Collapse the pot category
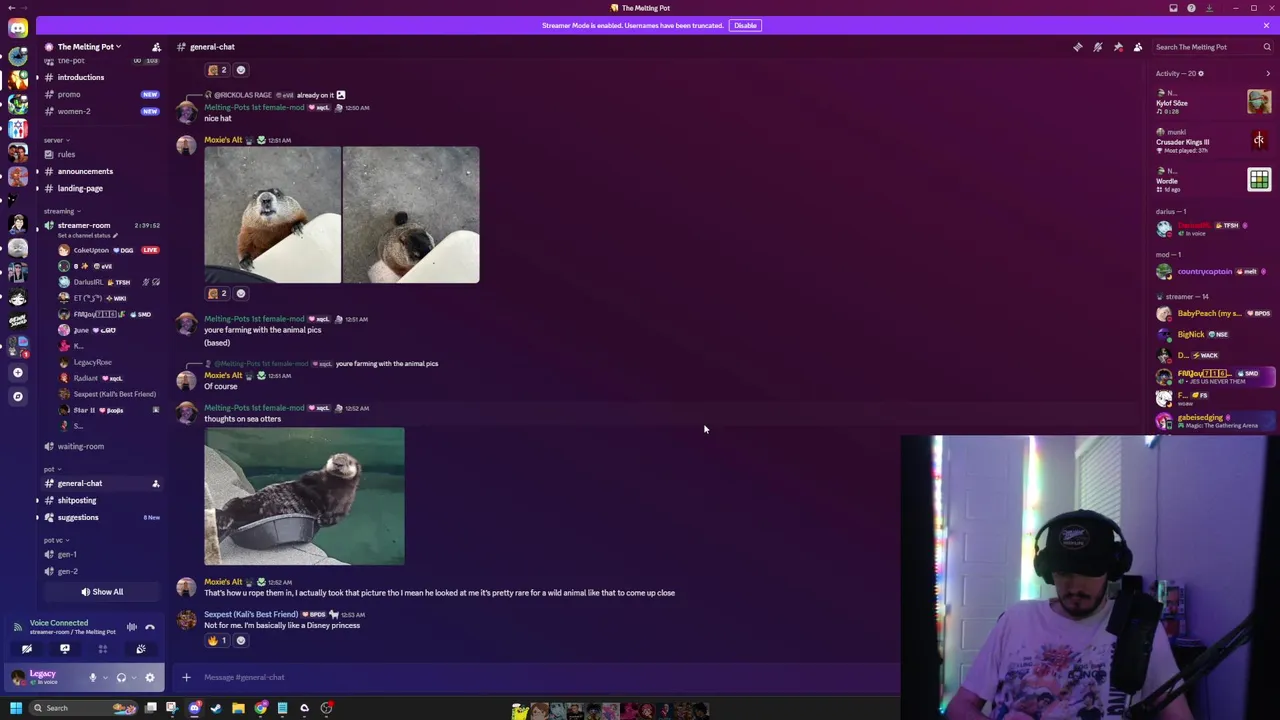This screenshot has height=720, width=1280. point(52,469)
